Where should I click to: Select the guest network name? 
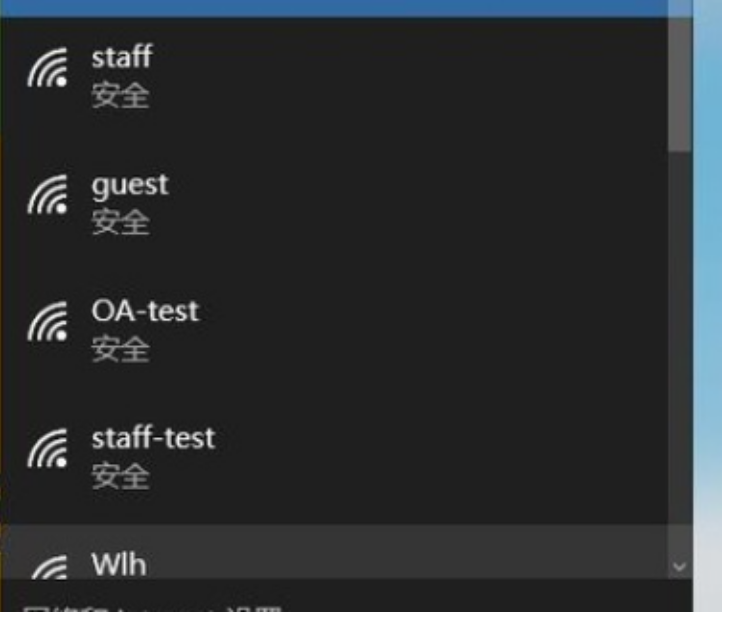(x=130, y=185)
